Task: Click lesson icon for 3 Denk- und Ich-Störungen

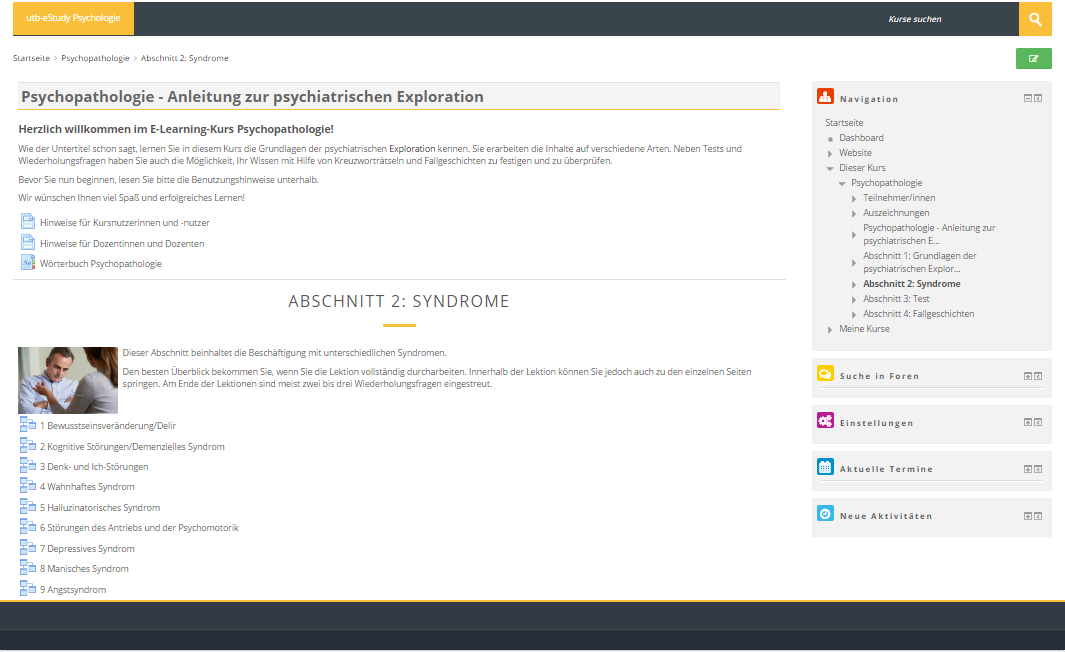Action: tap(28, 466)
